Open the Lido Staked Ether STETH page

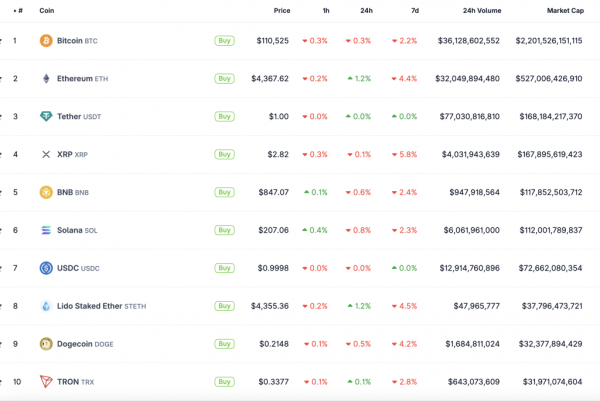[101, 306]
